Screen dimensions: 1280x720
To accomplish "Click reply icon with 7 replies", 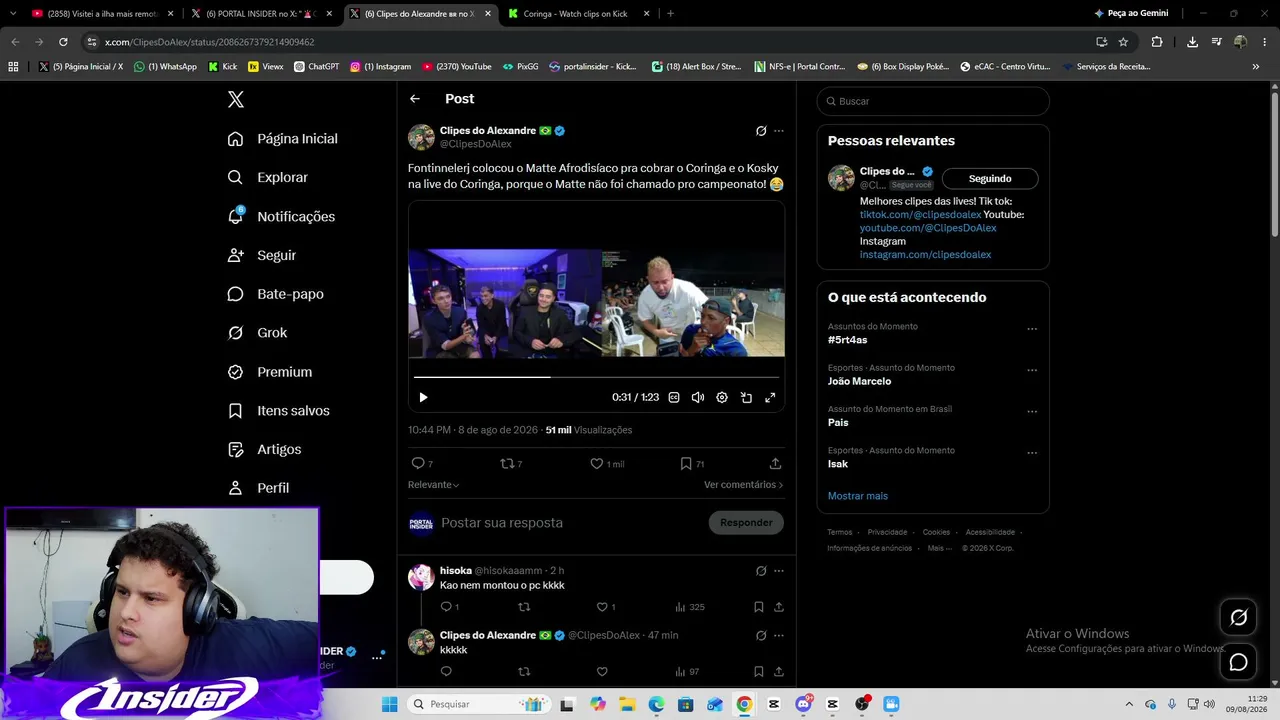I will click(x=422, y=464).
